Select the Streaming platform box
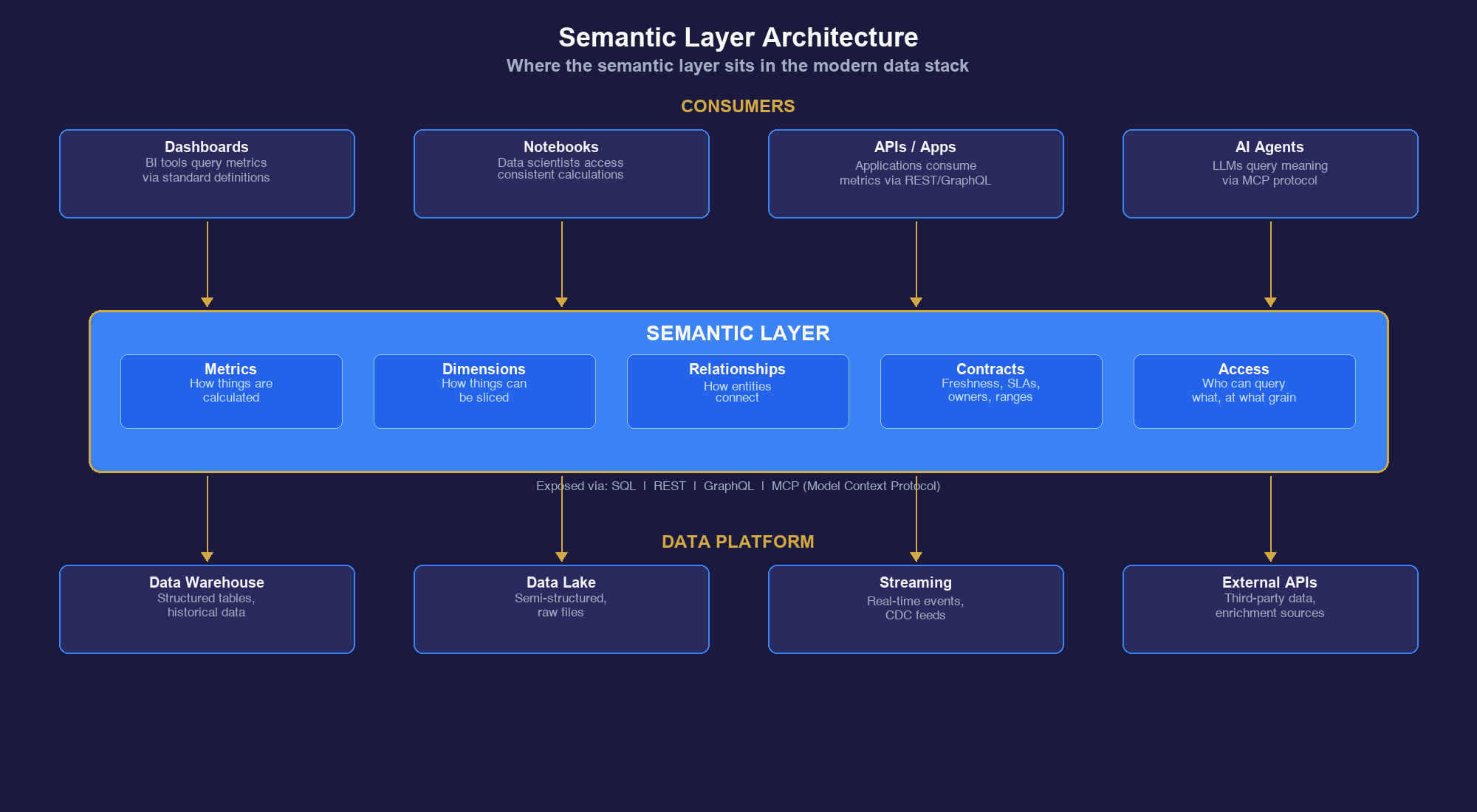 pyautogui.click(x=916, y=609)
